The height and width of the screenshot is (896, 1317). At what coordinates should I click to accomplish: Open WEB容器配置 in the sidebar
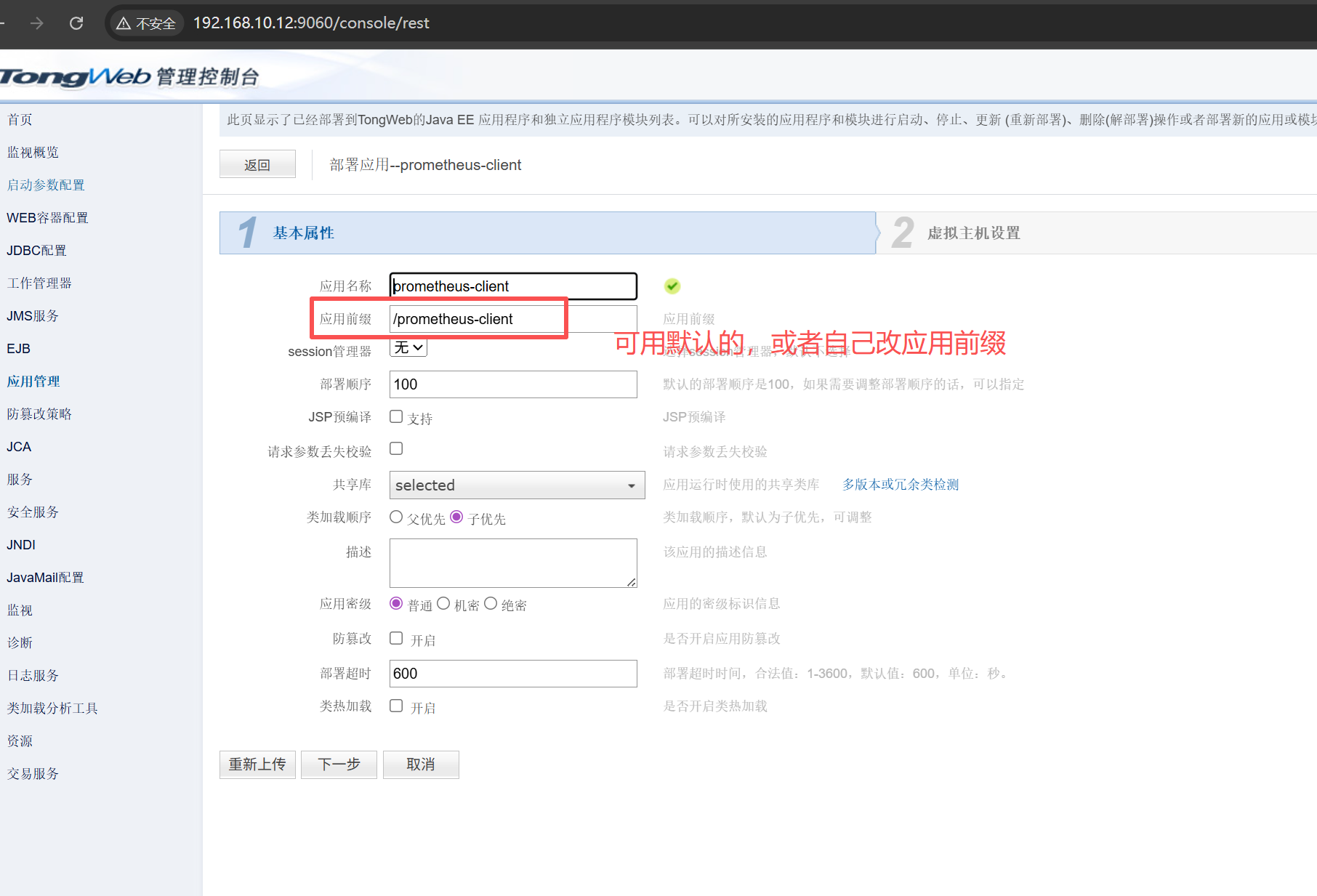pyautogui.click(x=47, y=218)
